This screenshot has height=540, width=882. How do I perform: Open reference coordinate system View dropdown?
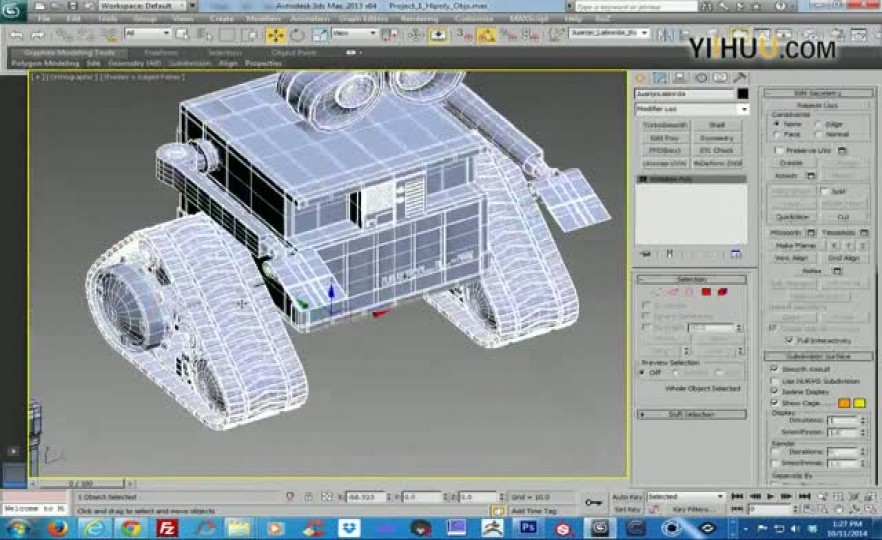pos(354,34)
